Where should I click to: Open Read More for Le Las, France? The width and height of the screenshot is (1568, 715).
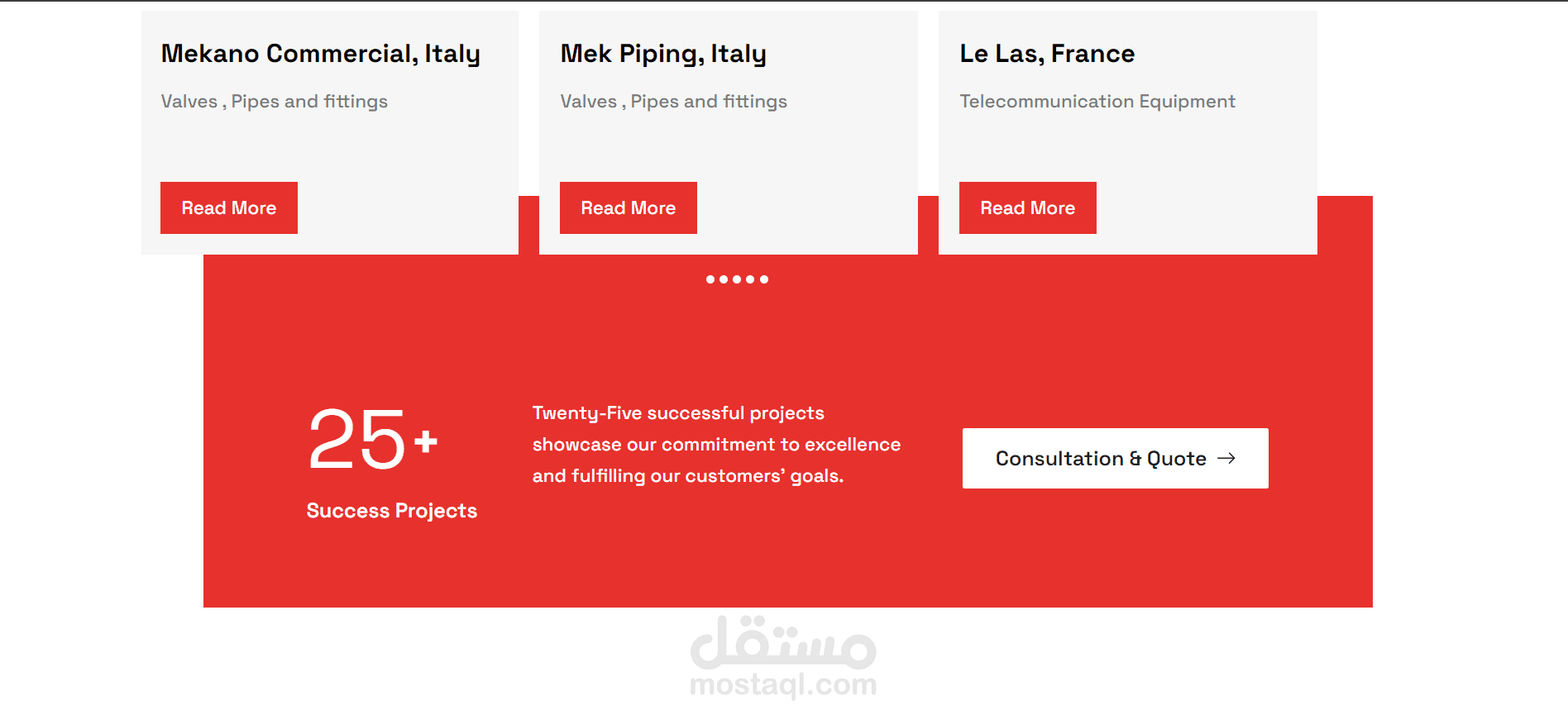[1028, 208]
